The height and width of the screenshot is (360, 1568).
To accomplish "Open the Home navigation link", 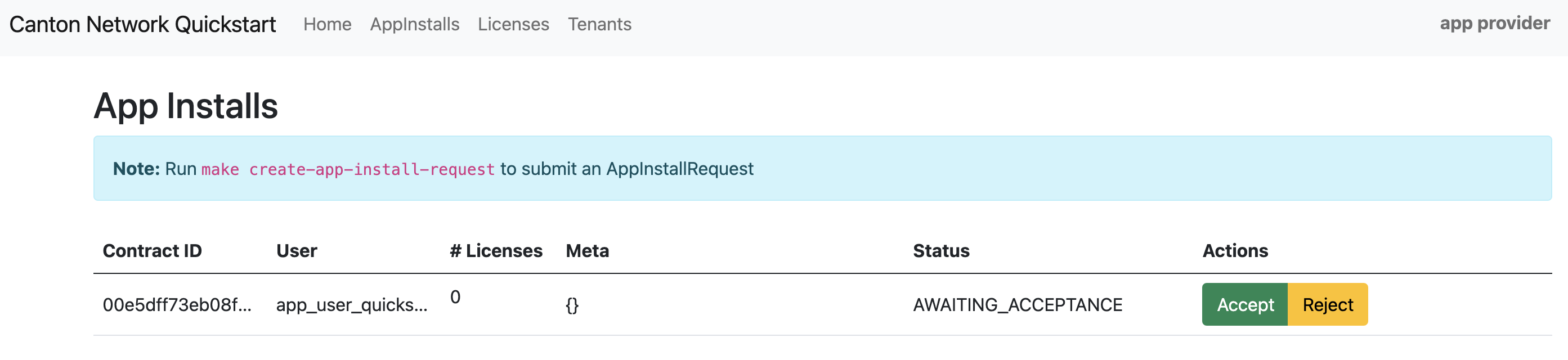I will click(328, 24).
